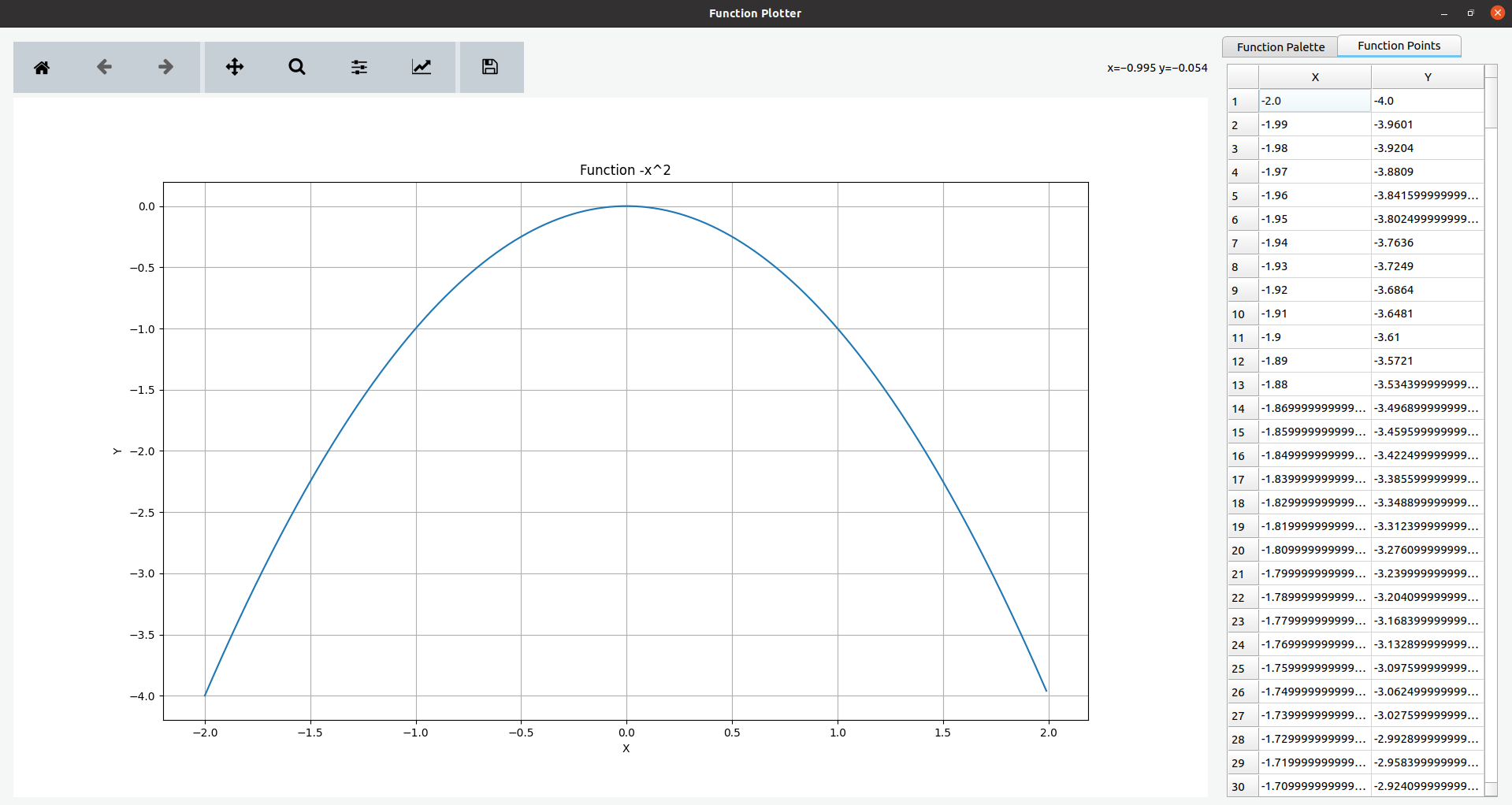This screenshot has width=1512, height=805.
Task: Minimize the Function Plotter window
Action: coord(1443,13)
